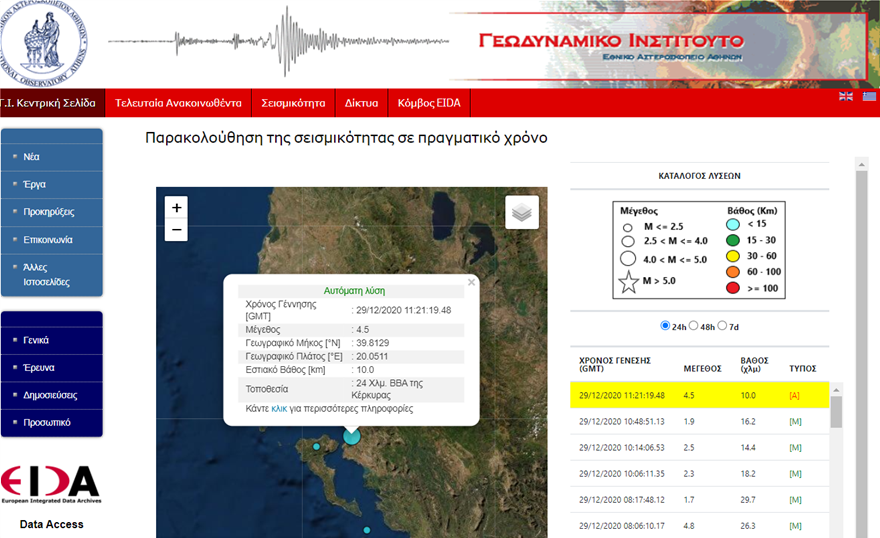This screenshot has width=880, height=538.
Task: Click the large cyan earthquake marker
Action: click(x=351, y=435)
